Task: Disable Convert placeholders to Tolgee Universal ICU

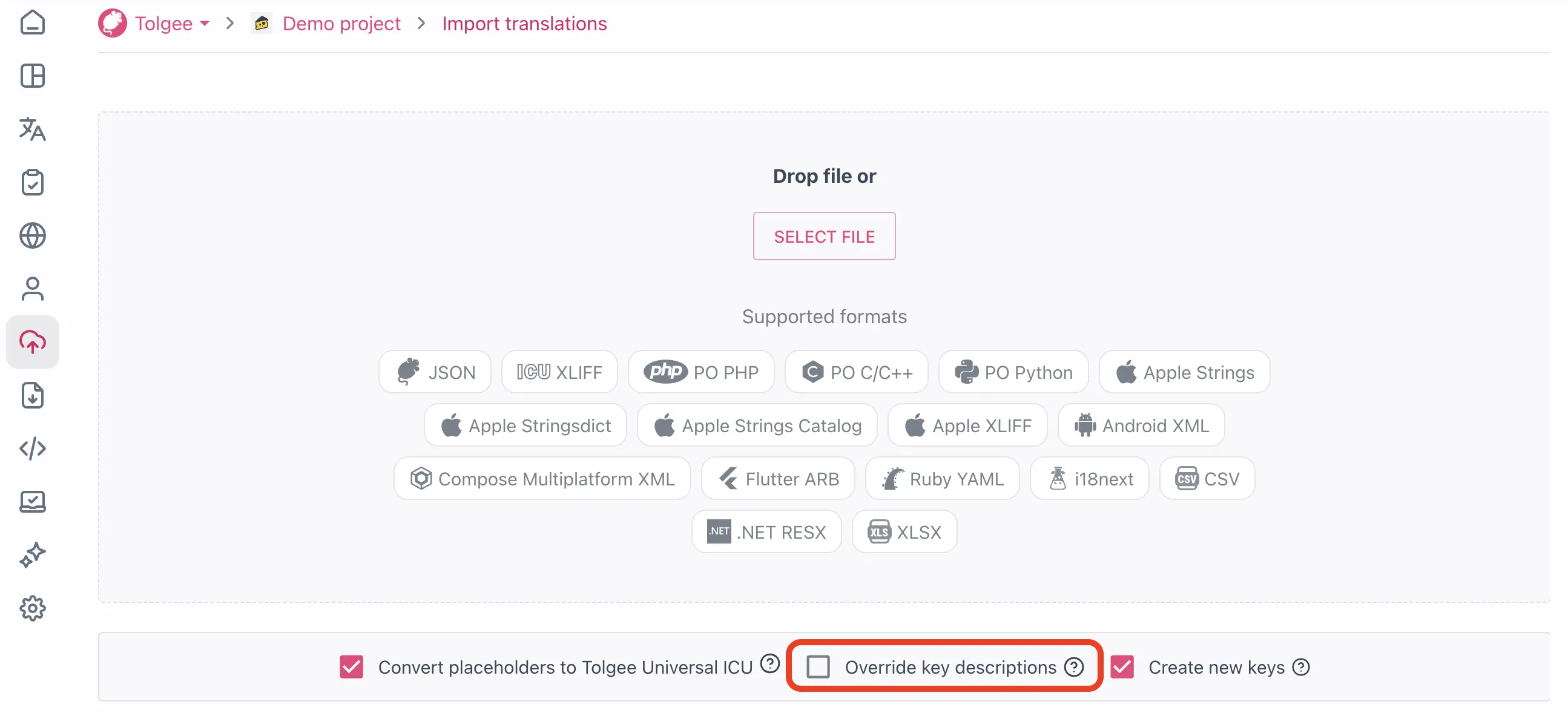Action: tap(351, 667)
